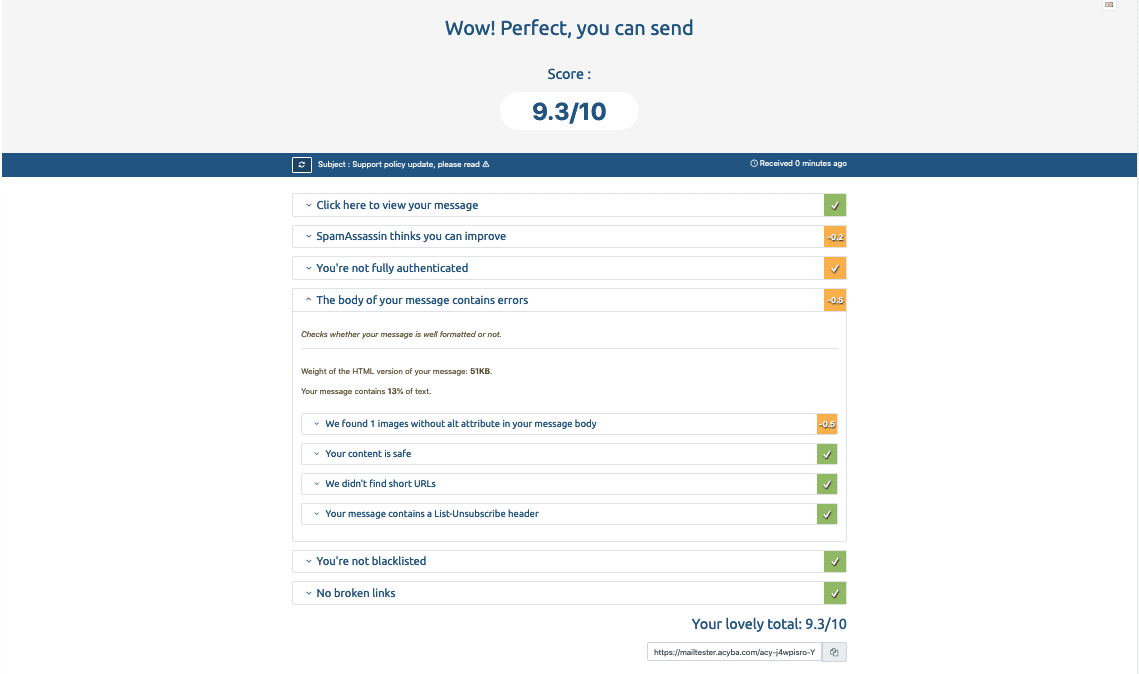Click the warning triangle in the subject text

(485, 164)
